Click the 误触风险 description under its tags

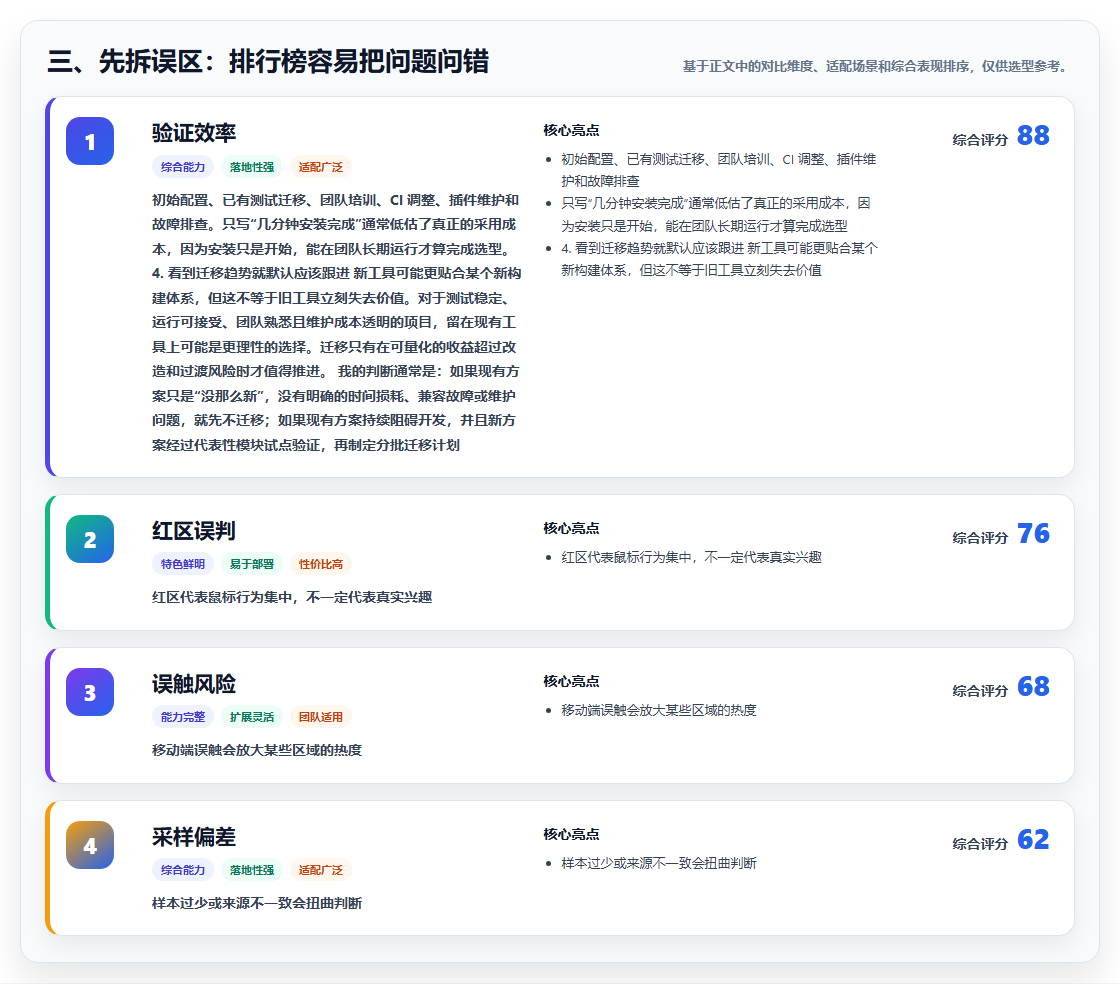257,750
